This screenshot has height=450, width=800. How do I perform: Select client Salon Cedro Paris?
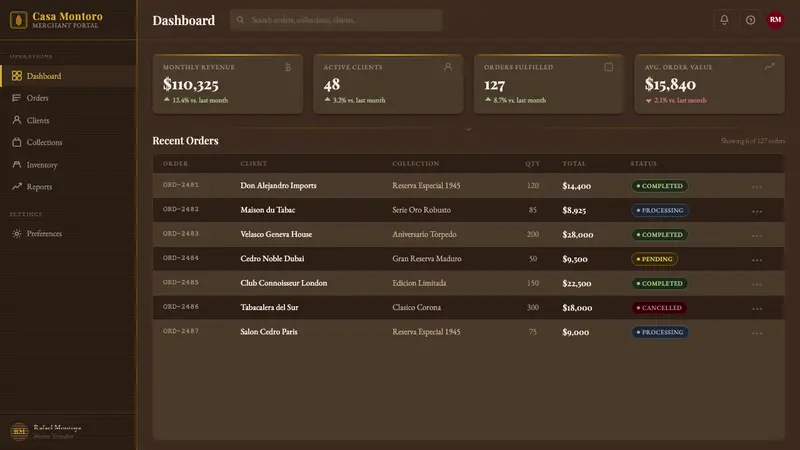click(269, 332)
